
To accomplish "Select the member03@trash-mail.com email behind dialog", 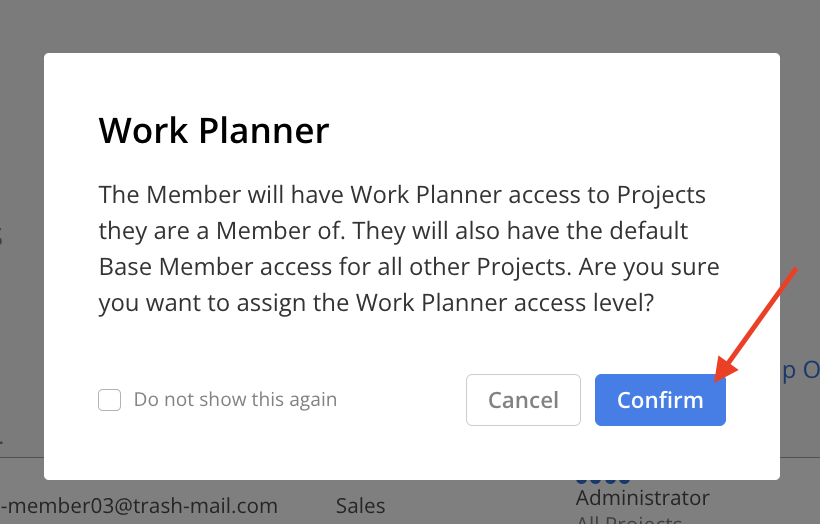I will 139,506.
